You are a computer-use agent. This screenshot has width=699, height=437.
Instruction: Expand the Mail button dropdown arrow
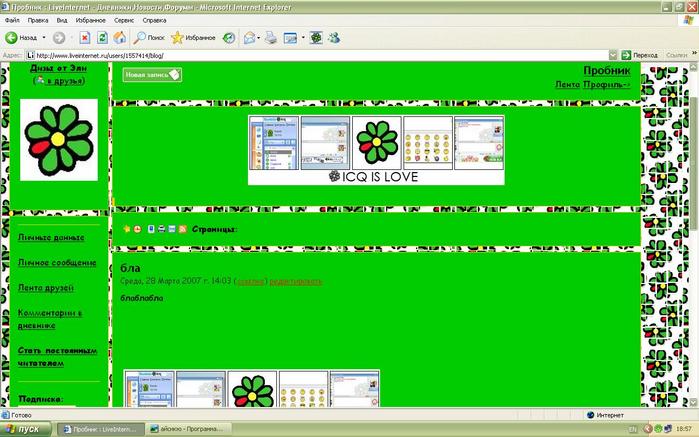[259, 38]
